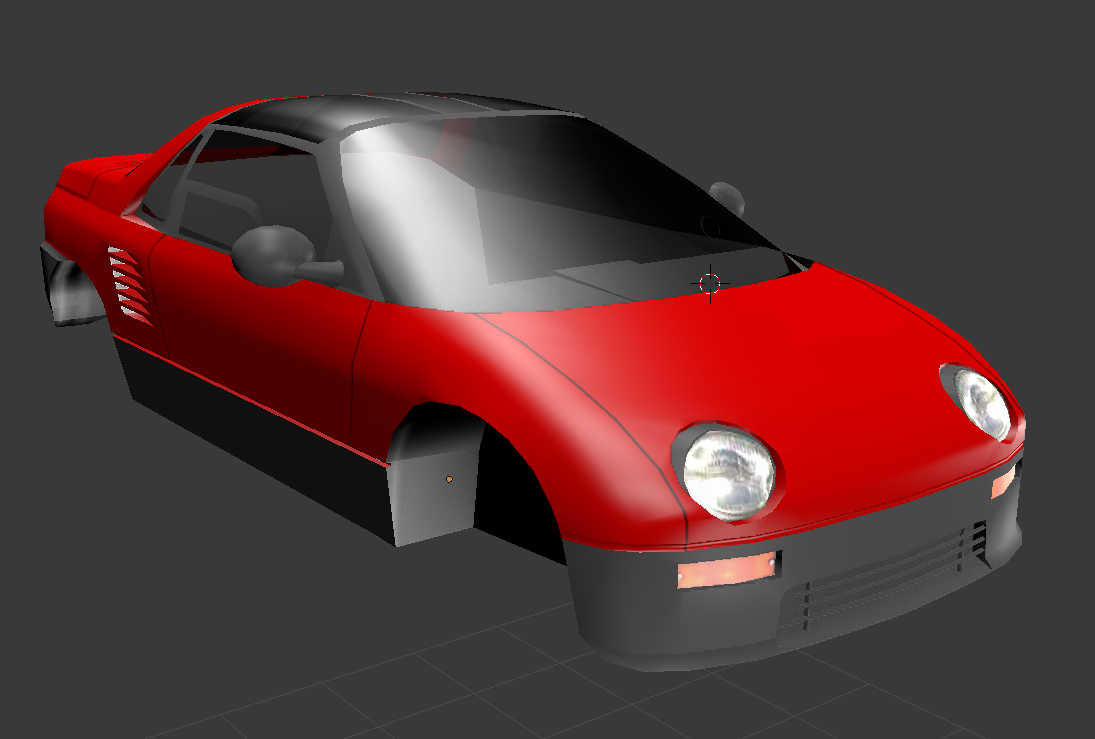Click the orange turn signal below the large headlight
Screen dimensions: 1095x739
click(727, 570)
